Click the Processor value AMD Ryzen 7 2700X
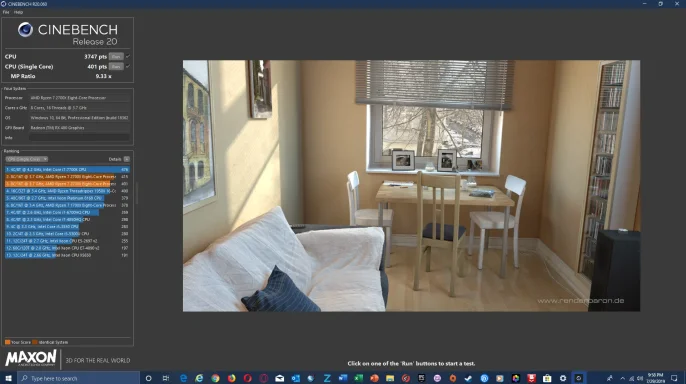Screen dimensions: 686x384 click(x=80, y=98)
